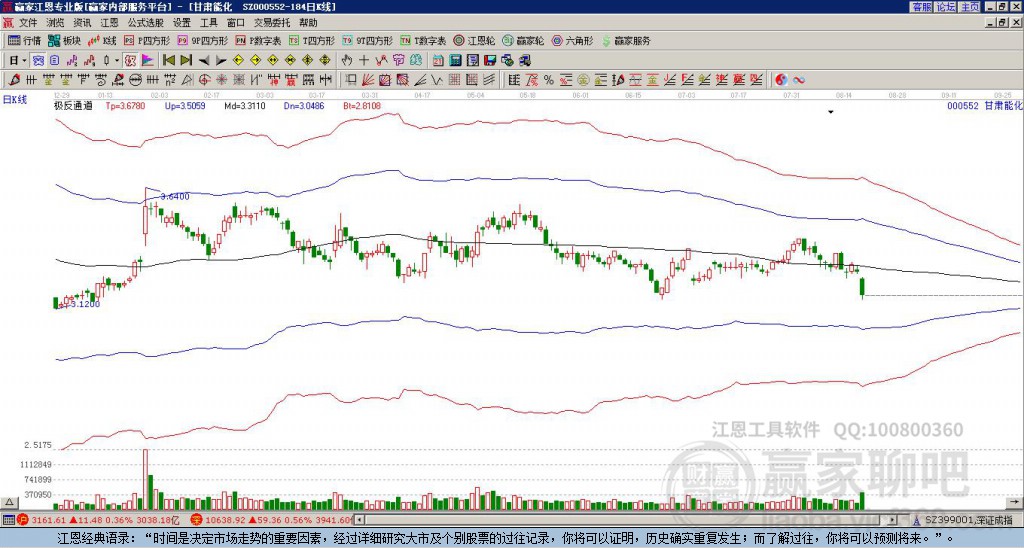1024x548 pixels.
Task: Click the yin-yang taiji icon
Action: tap(781, 80)
